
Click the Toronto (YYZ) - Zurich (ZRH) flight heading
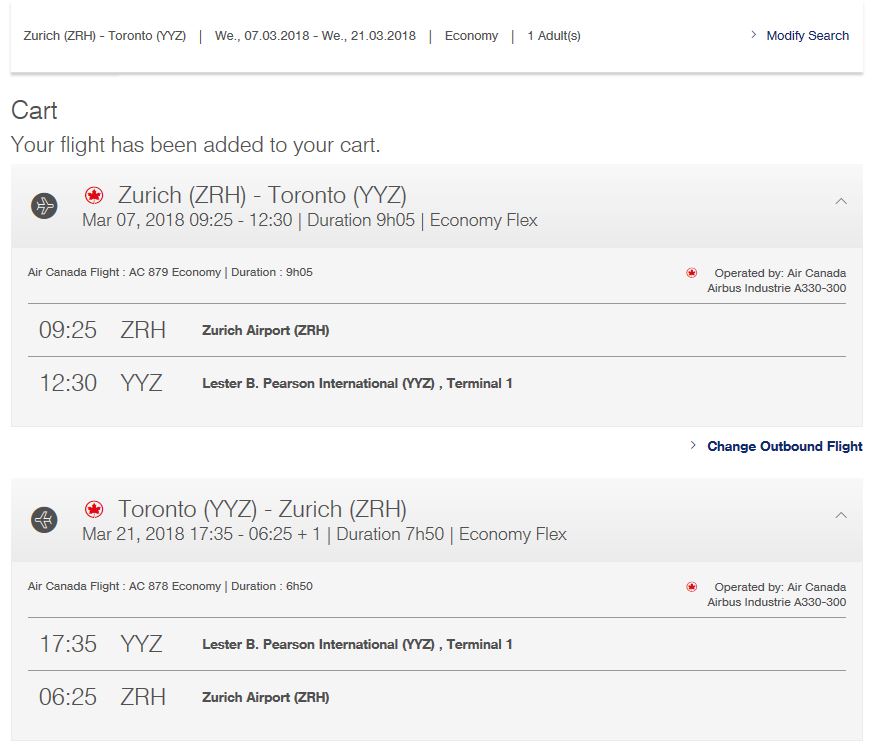click(262, 509)
